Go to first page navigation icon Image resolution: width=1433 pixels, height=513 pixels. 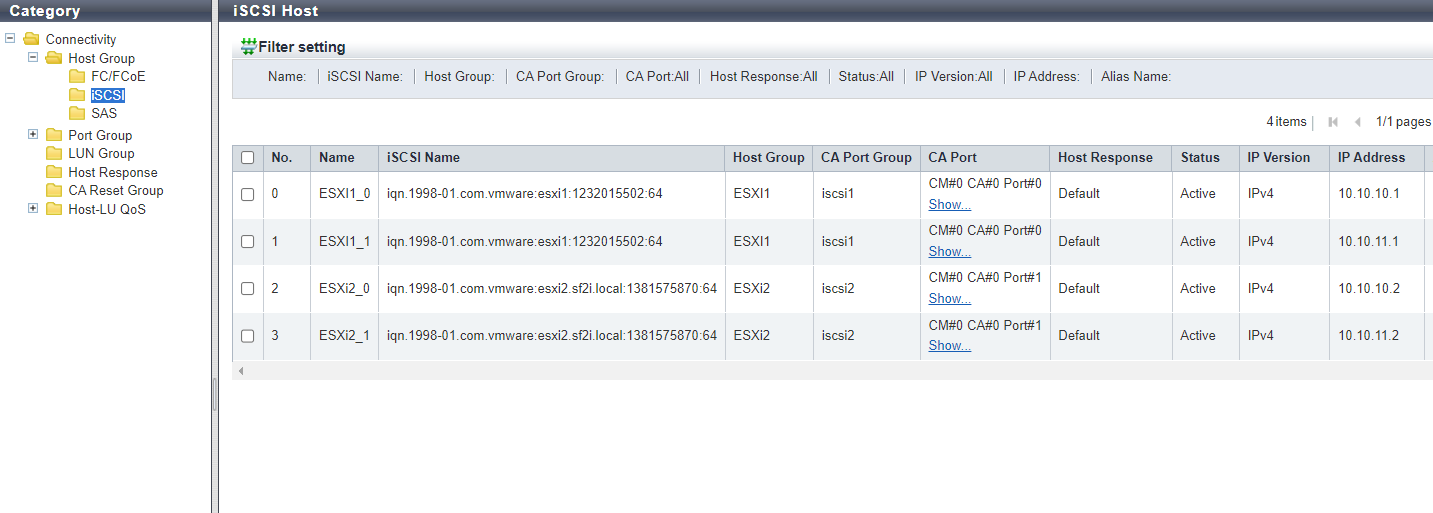pyautogui.click(x=1333, y=122)
